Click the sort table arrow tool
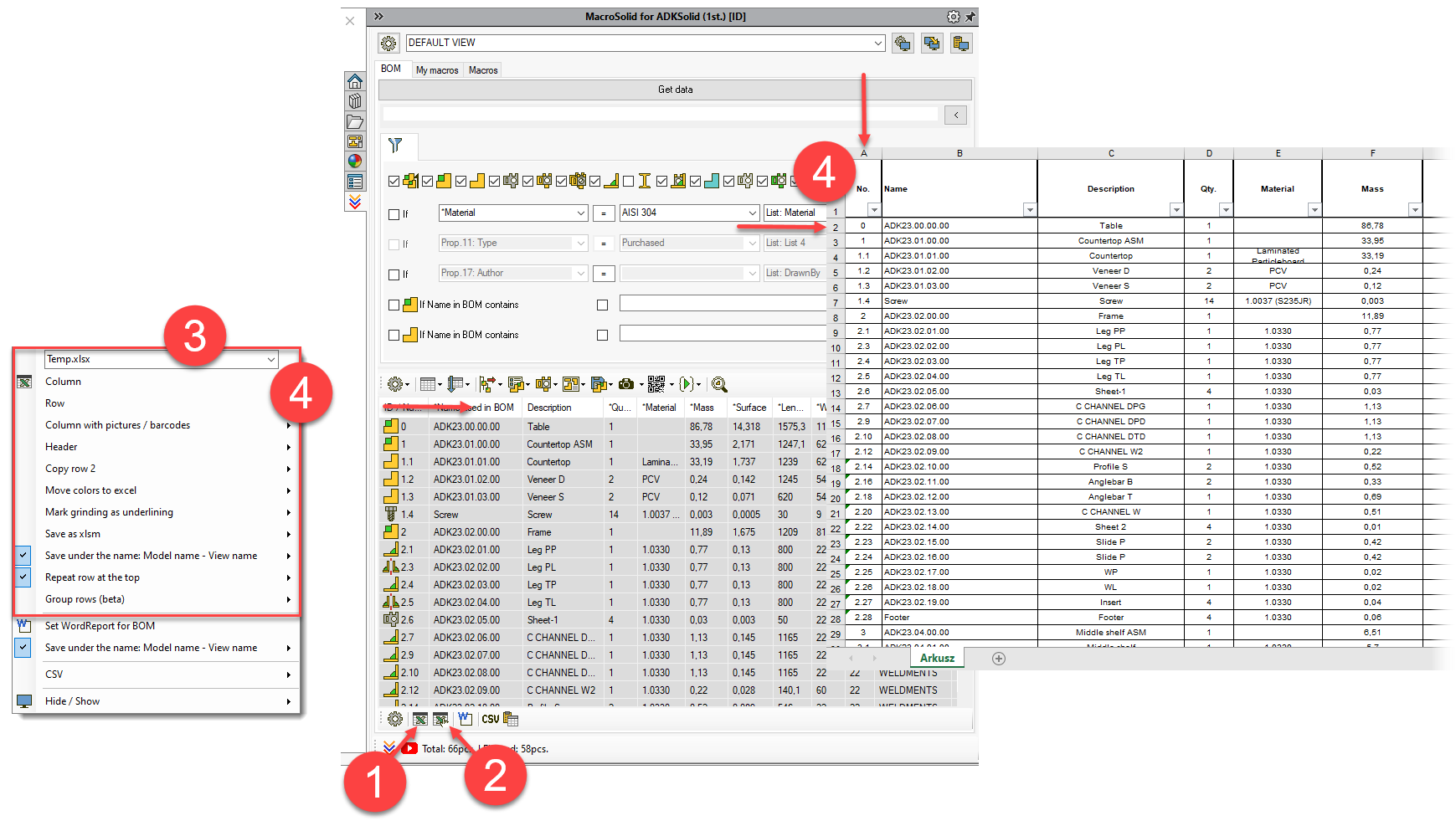The width and height of the screenshot is (1456, 826). [x=455, y=384]
